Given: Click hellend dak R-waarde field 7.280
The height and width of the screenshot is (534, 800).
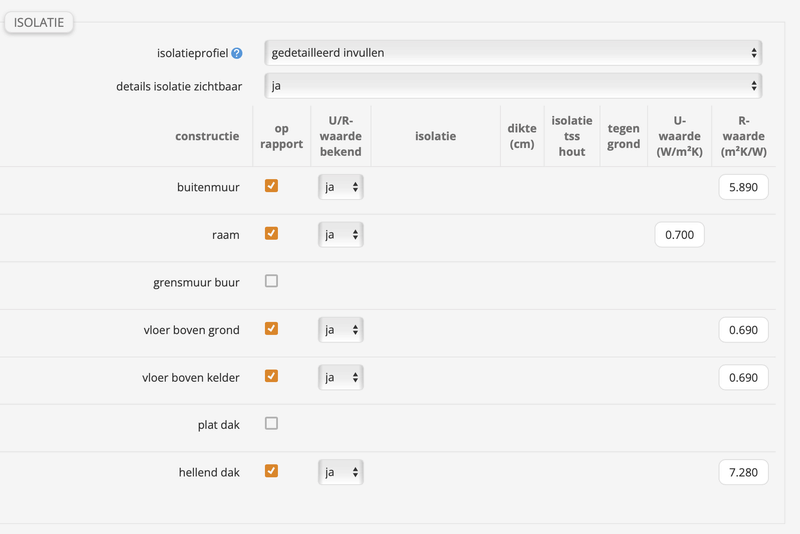Looking at the screenshot, I should (743, 472).
